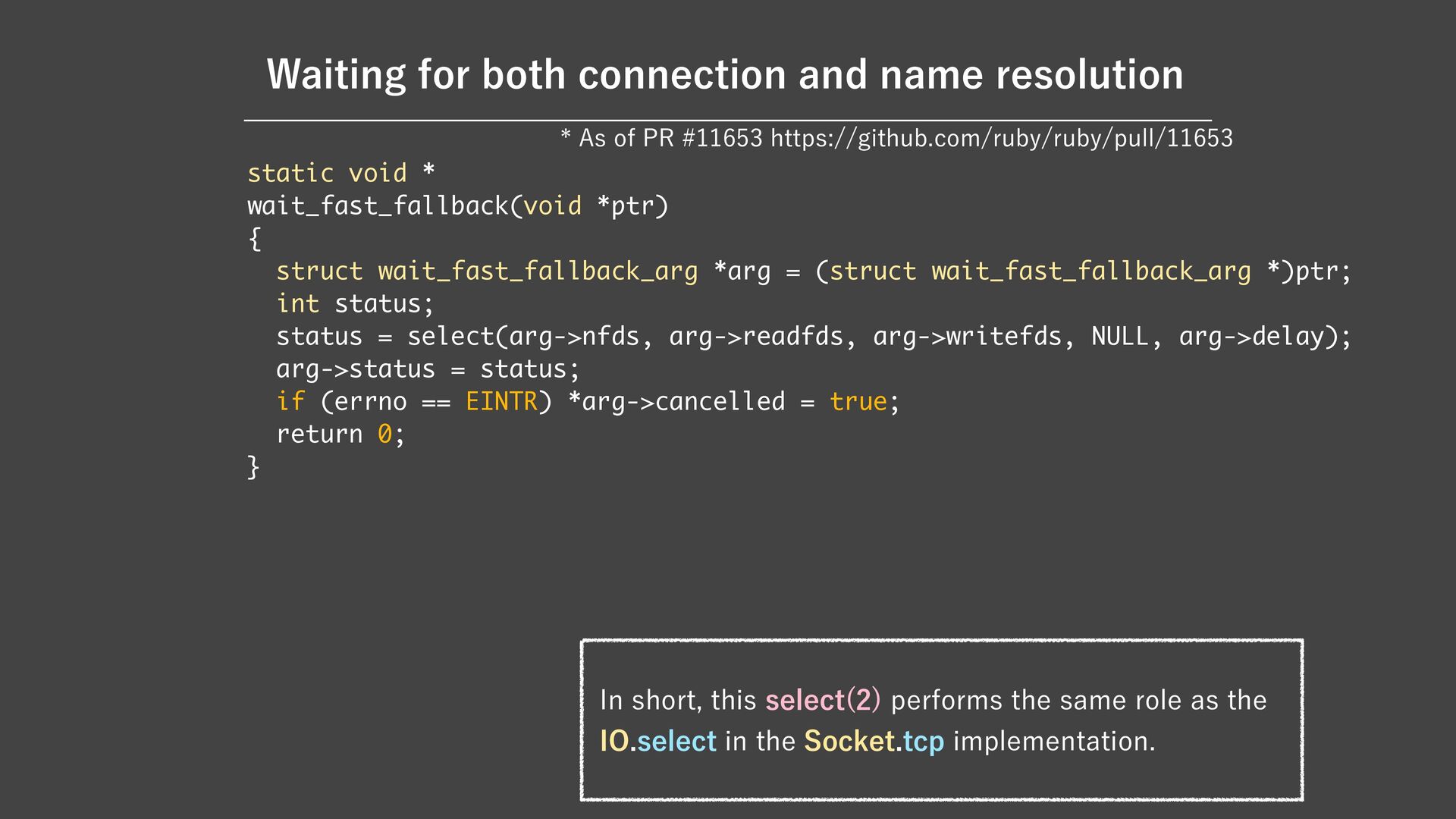Click the 'arg->status = status;' line
Screen dimensions: 1456x819
pyautogui.click(x=428, y=369)
